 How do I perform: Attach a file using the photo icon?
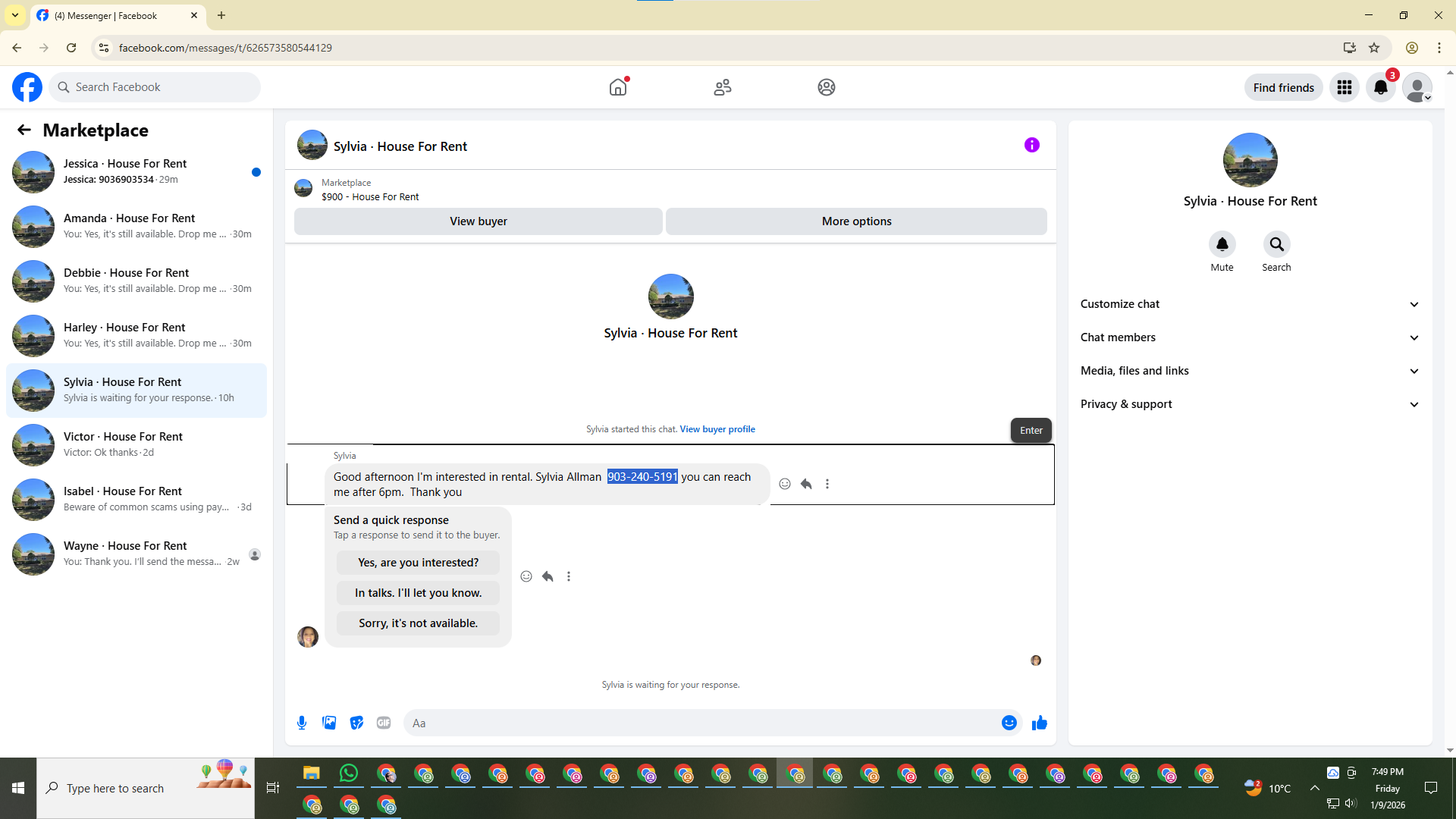[x=329, y=723]
